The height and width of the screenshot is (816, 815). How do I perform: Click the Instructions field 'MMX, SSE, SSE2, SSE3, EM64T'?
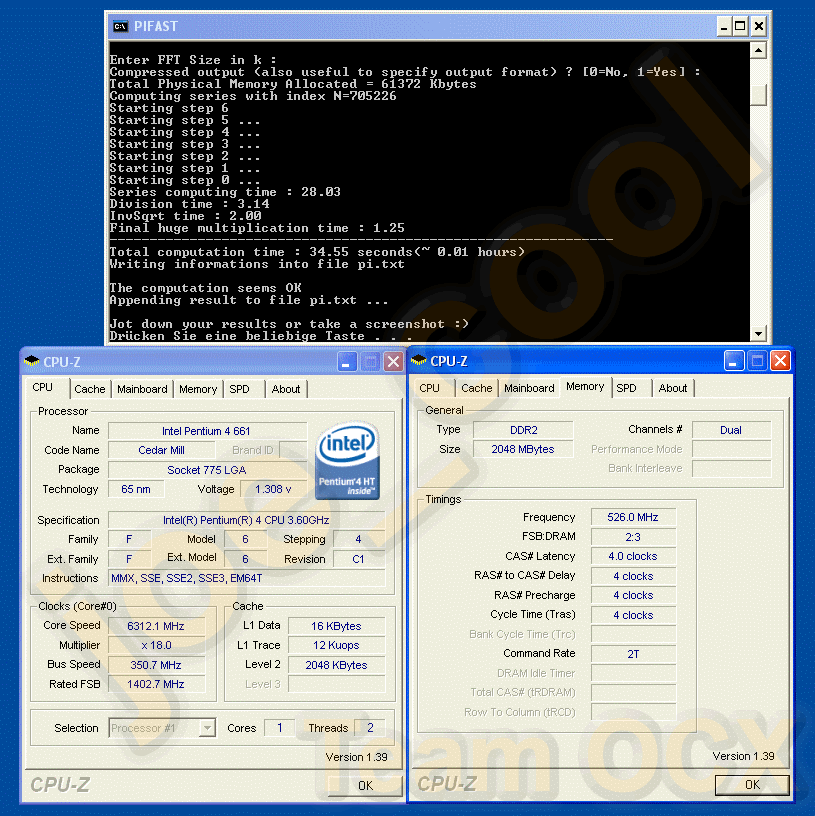(246, 578)
